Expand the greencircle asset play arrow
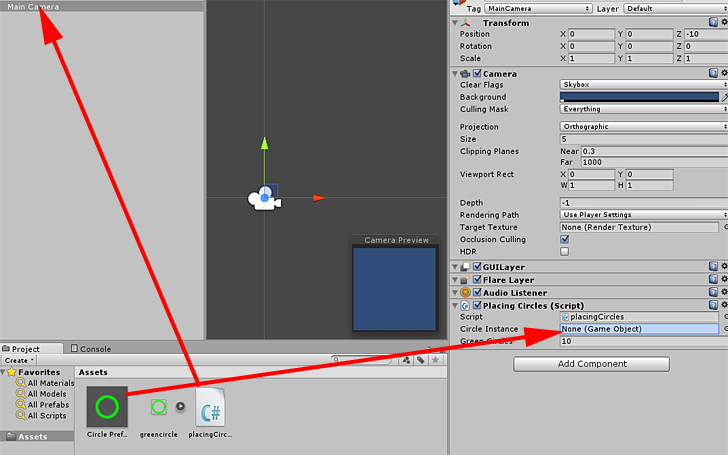Viewport: 728px width, 455px height. coord(180,407)
